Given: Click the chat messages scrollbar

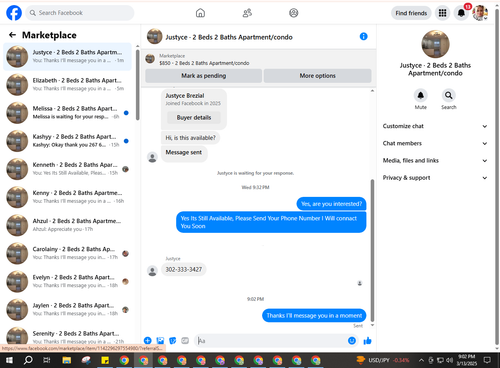Looking at the screenshot, I should point(372,250).
